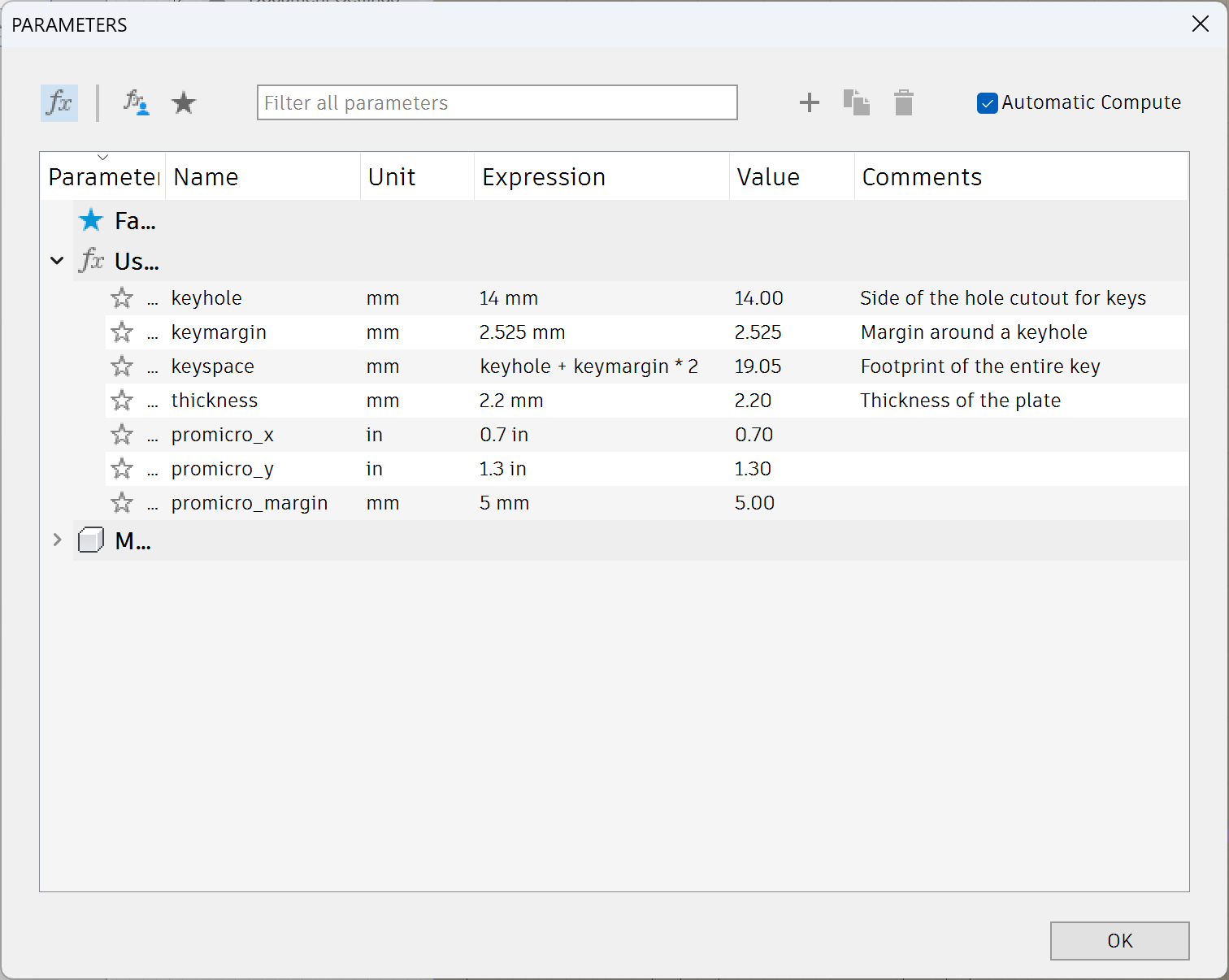Image resolution: width=1229 pixels, height=980 pixels.
Task: Click comment Footprint of the entire key
Action: pyautogui.click(x=980, y=366)
